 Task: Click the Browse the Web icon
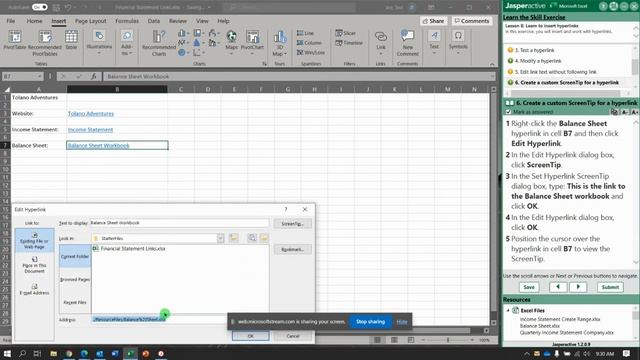[252, 238]
